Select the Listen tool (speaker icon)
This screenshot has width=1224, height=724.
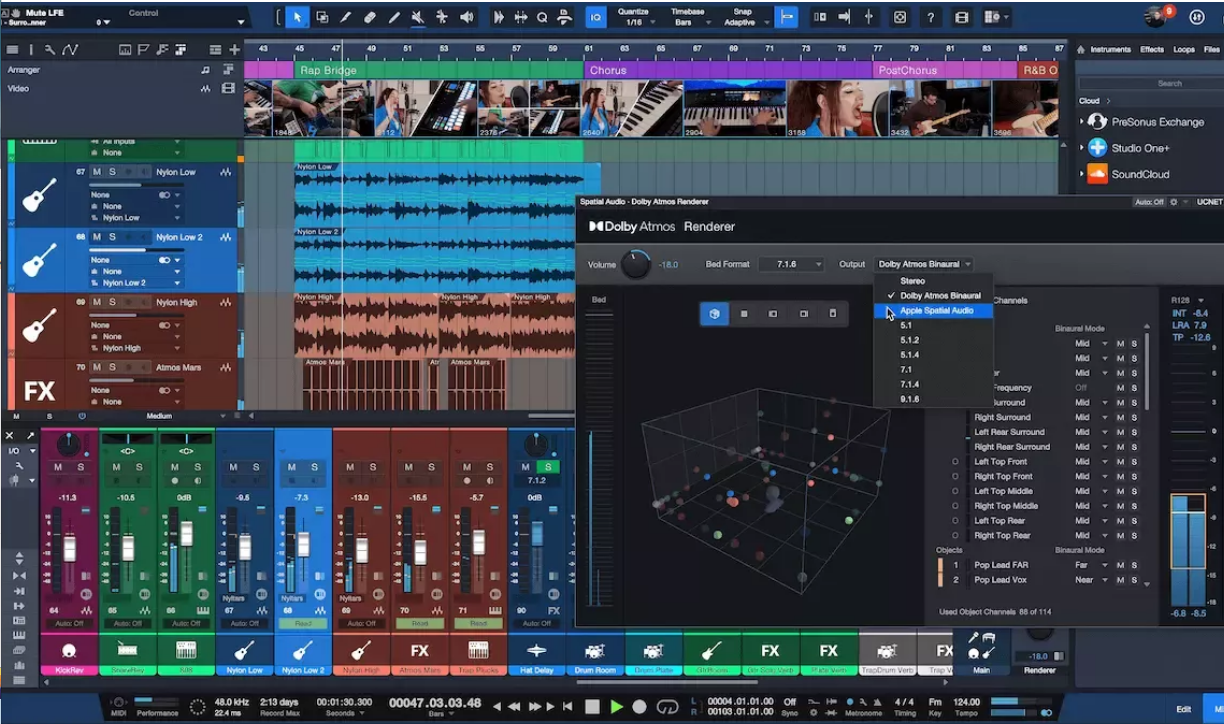coord(466,17)
